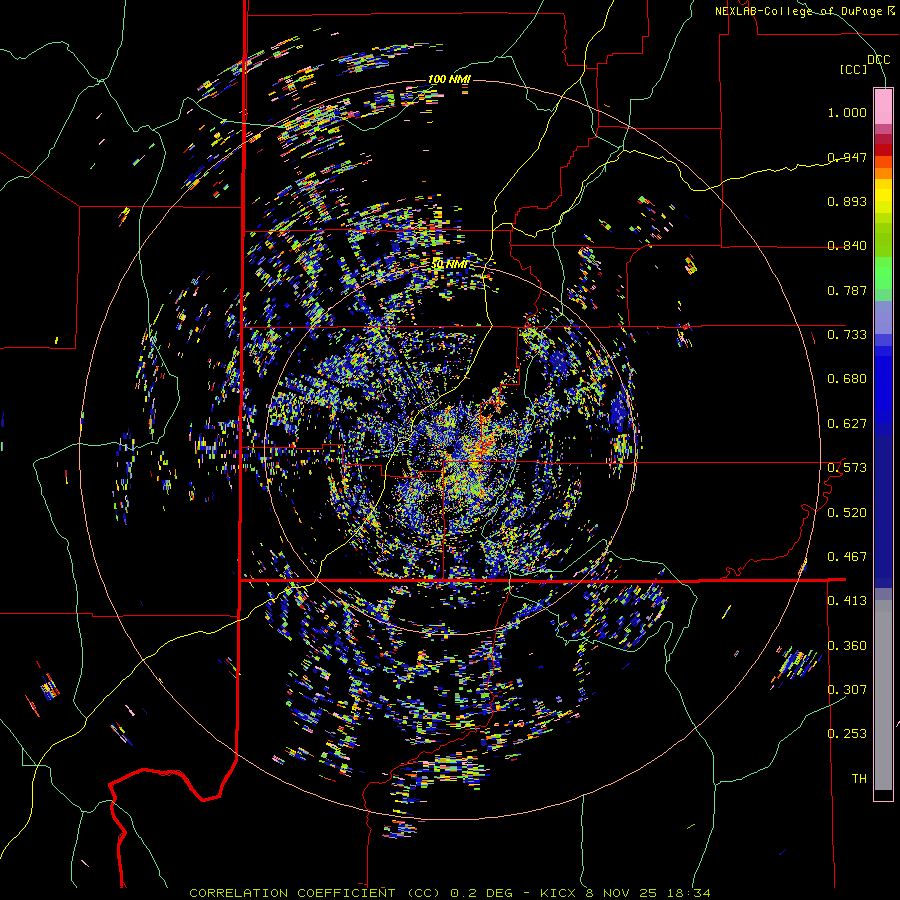This screenshot has width=900, height=900.
Task: Click the 0.573 scale value
Action: (x=847, y=468)
